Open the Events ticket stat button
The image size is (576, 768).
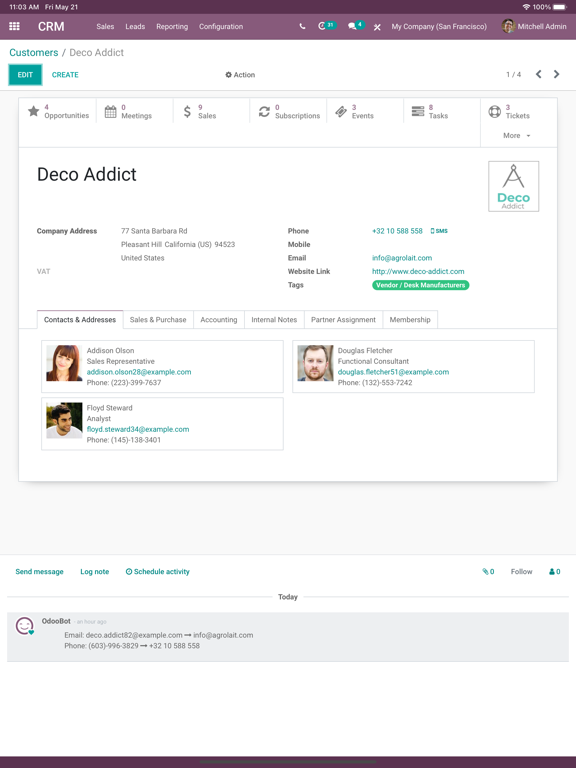point(365,111)
